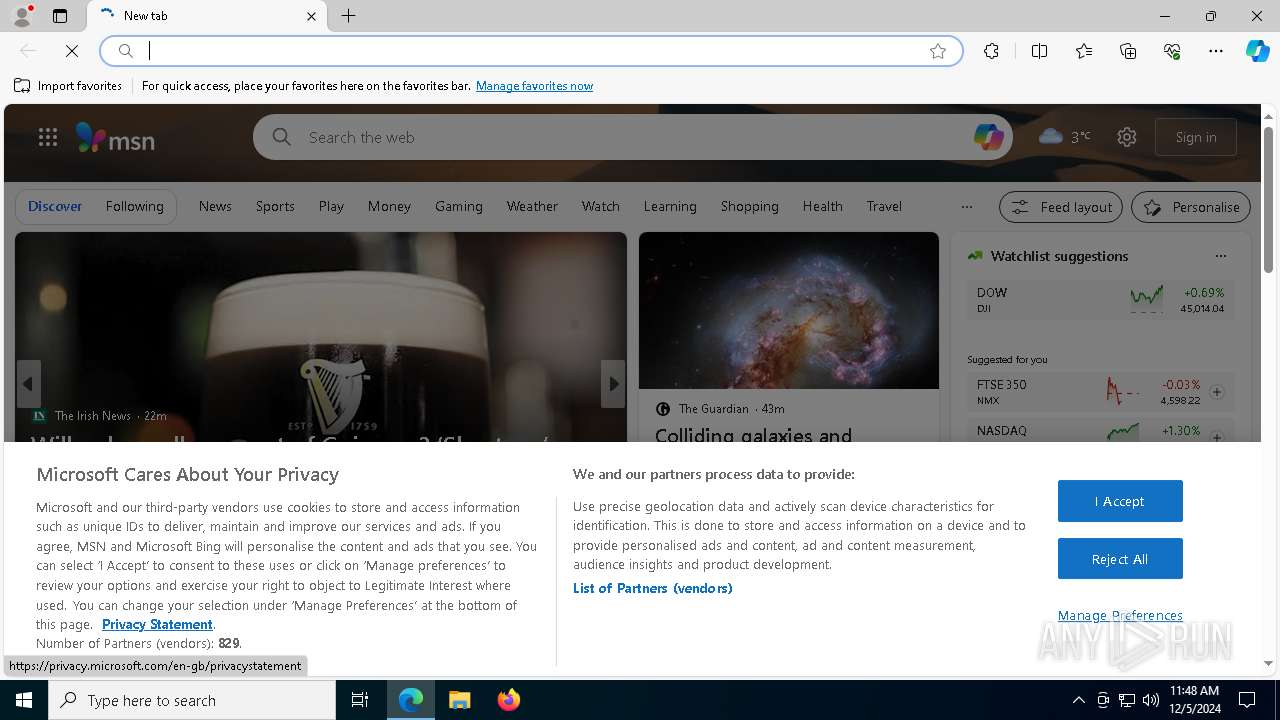This screenshot has width=1280, height=720.
Task: Open the weather 3°C widget
Action: 1064,137
